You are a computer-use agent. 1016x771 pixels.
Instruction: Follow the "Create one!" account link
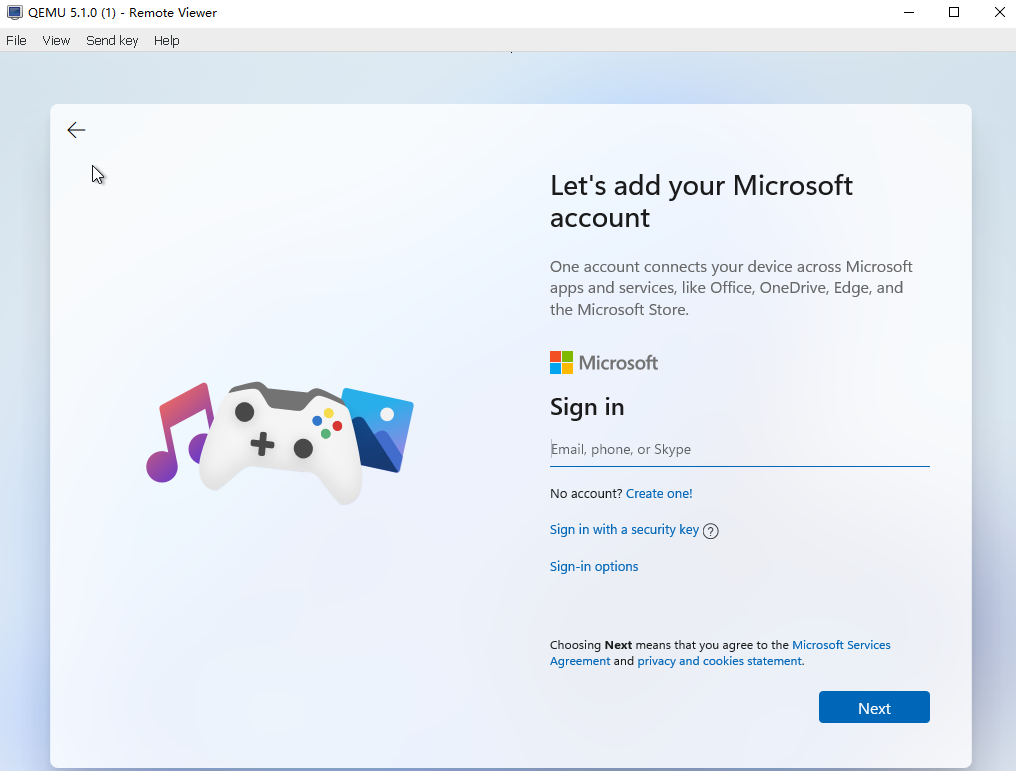click(x=659, y=494)
